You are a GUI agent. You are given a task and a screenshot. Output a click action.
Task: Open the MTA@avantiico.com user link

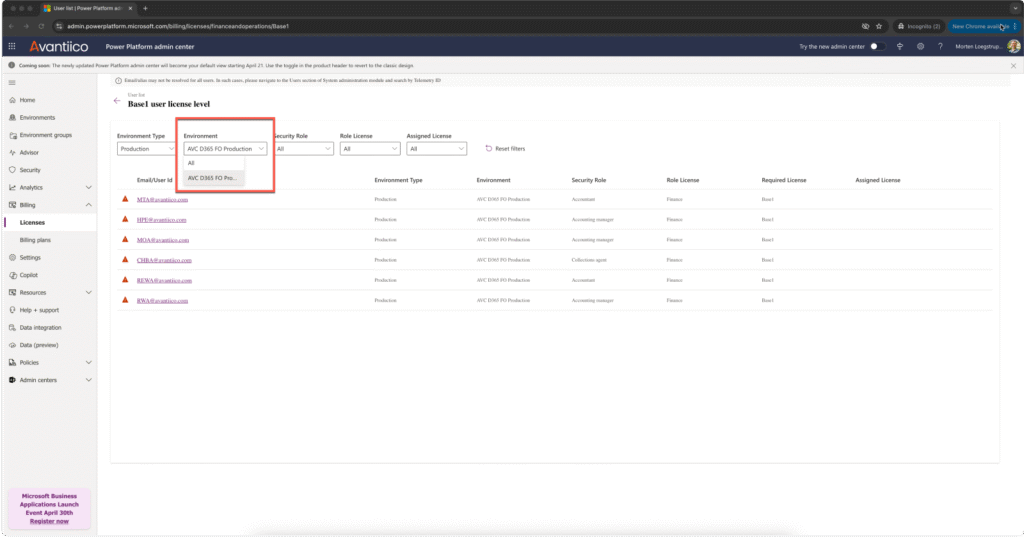[162, 200]
